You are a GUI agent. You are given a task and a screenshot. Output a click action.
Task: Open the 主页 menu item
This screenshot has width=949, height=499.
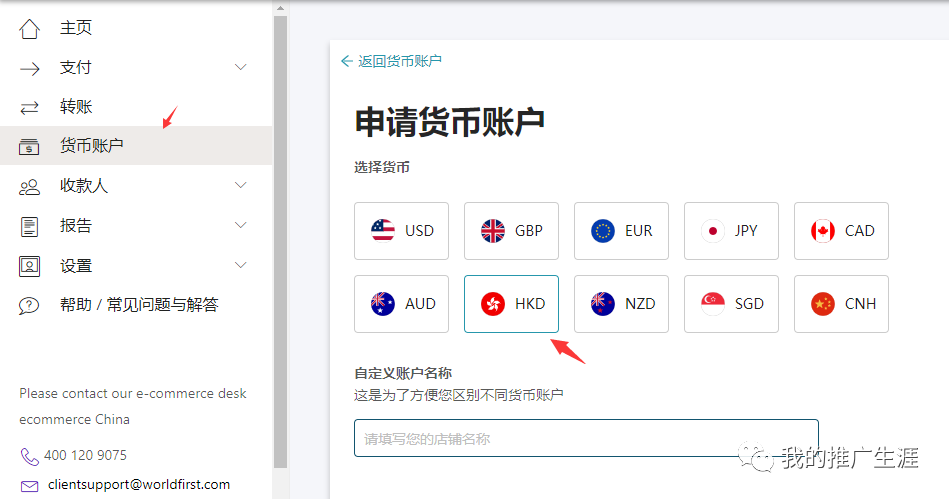(x=76, y=28)
